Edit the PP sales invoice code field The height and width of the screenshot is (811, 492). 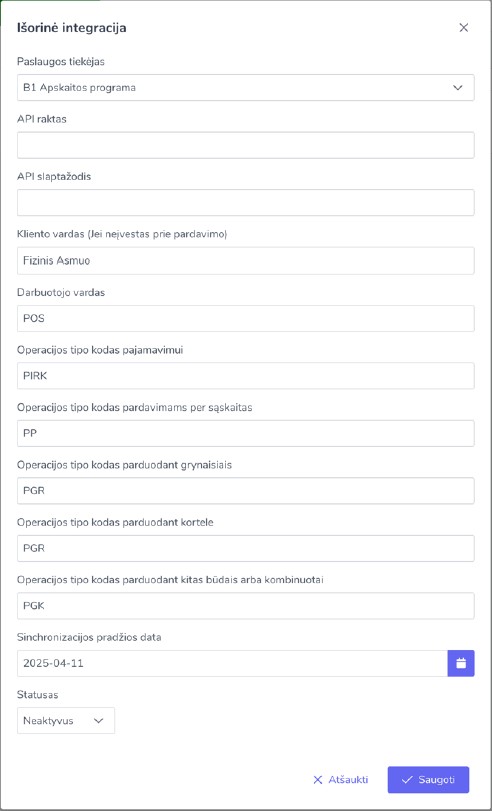pyautogui.click(x=246, y=433)
